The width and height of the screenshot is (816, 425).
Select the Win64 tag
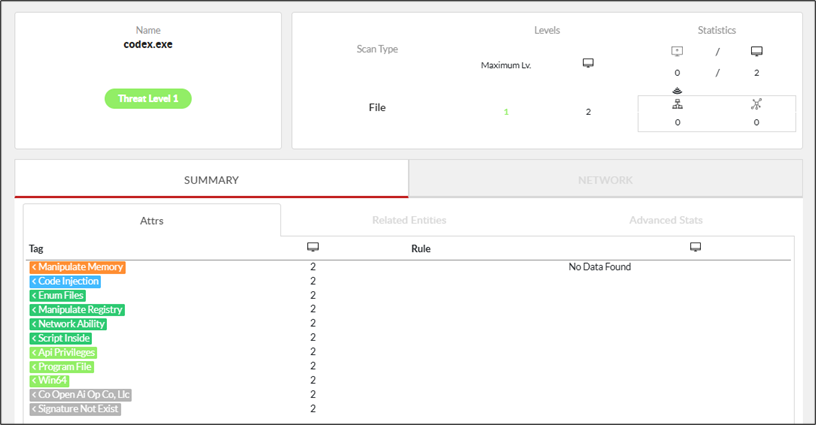tap(49, 380)
